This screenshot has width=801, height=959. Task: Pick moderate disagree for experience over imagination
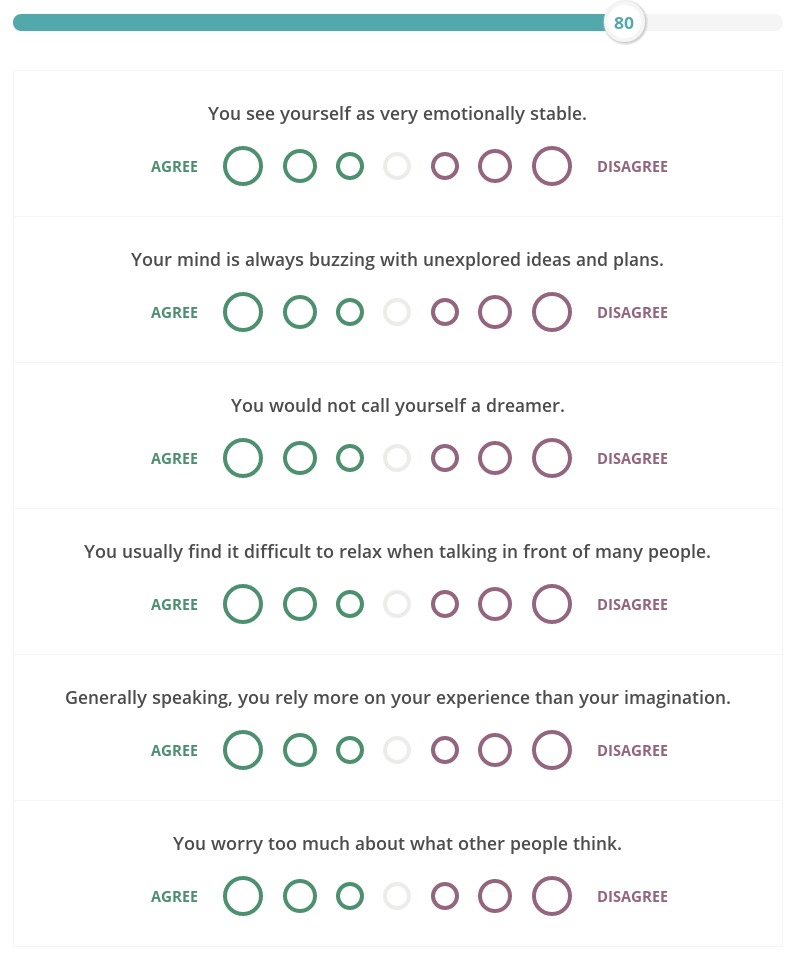pyautogui.click(x=495, y=750)
